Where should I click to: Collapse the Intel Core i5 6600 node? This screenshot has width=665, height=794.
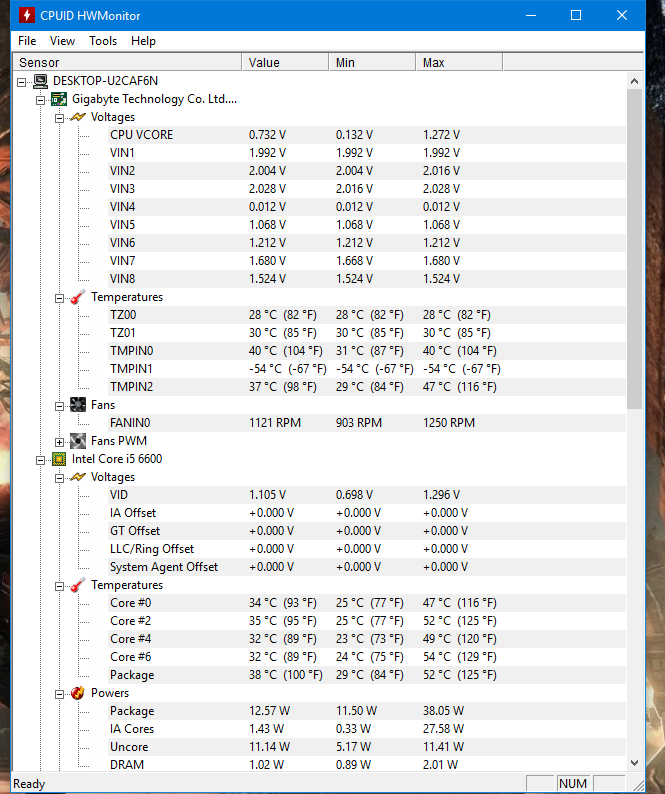[x=40, y=460]
